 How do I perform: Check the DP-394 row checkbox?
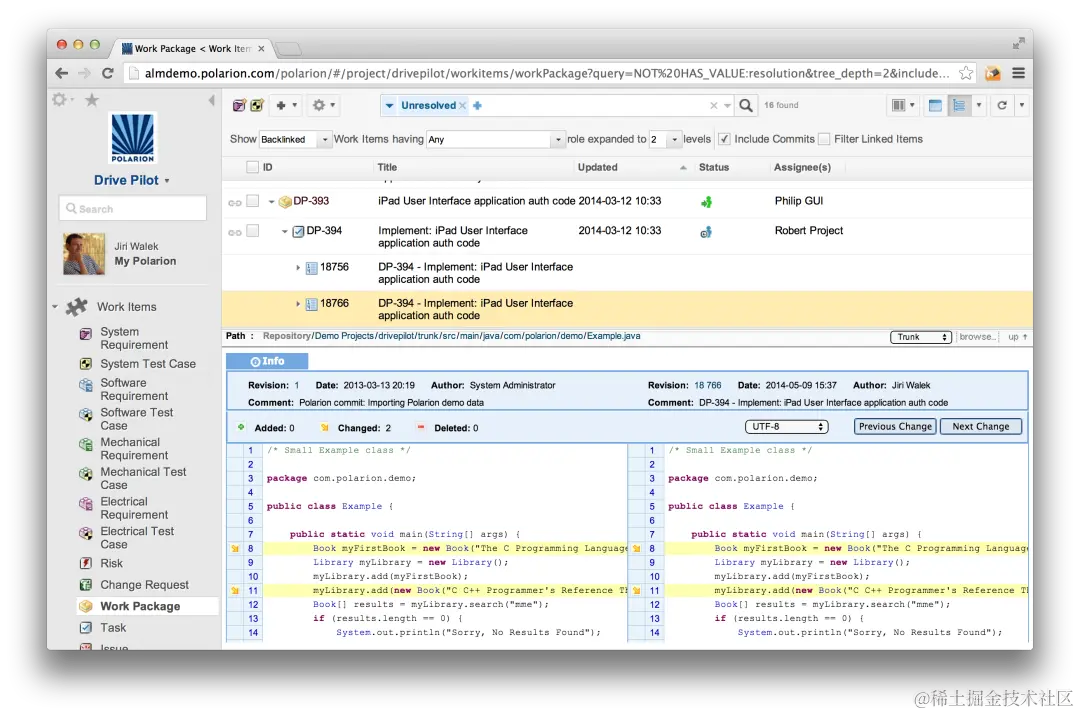click(x=253, y=231)
